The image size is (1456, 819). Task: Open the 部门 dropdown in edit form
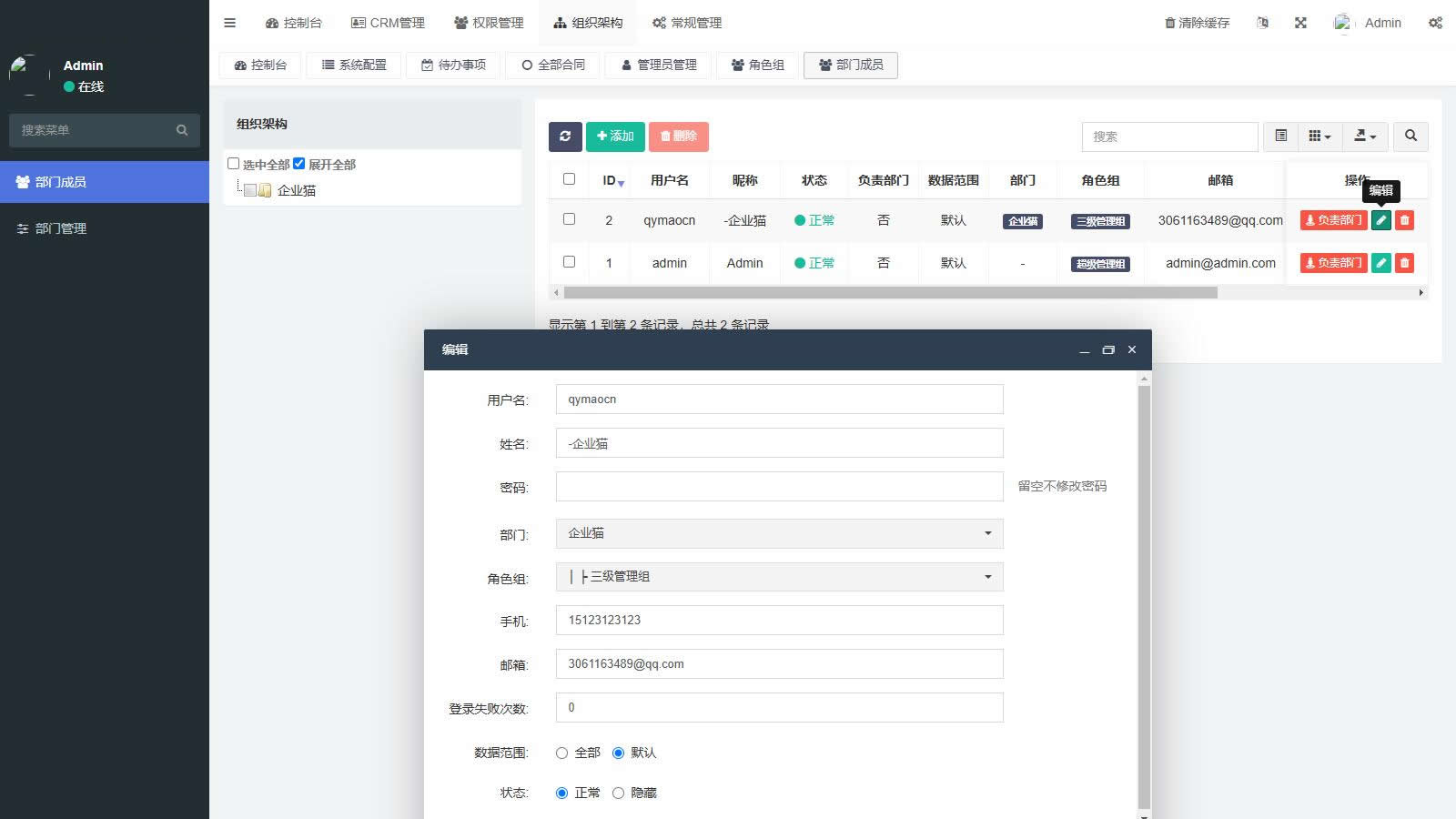pos(779,533)
